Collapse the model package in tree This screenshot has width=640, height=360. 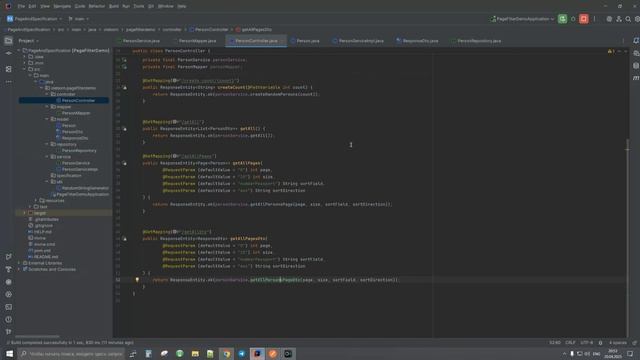pyautogui.click(x=47, y=119)
